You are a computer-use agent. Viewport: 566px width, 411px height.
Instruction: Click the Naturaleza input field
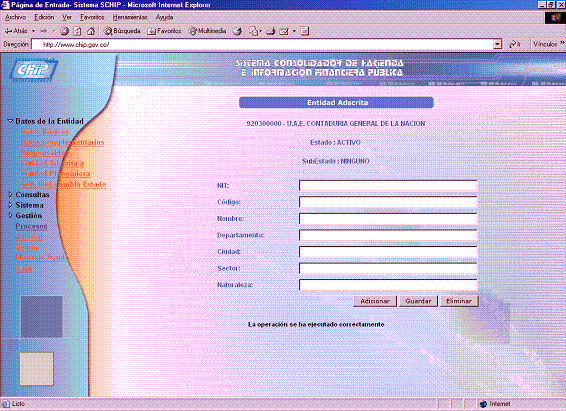(388, 285)
